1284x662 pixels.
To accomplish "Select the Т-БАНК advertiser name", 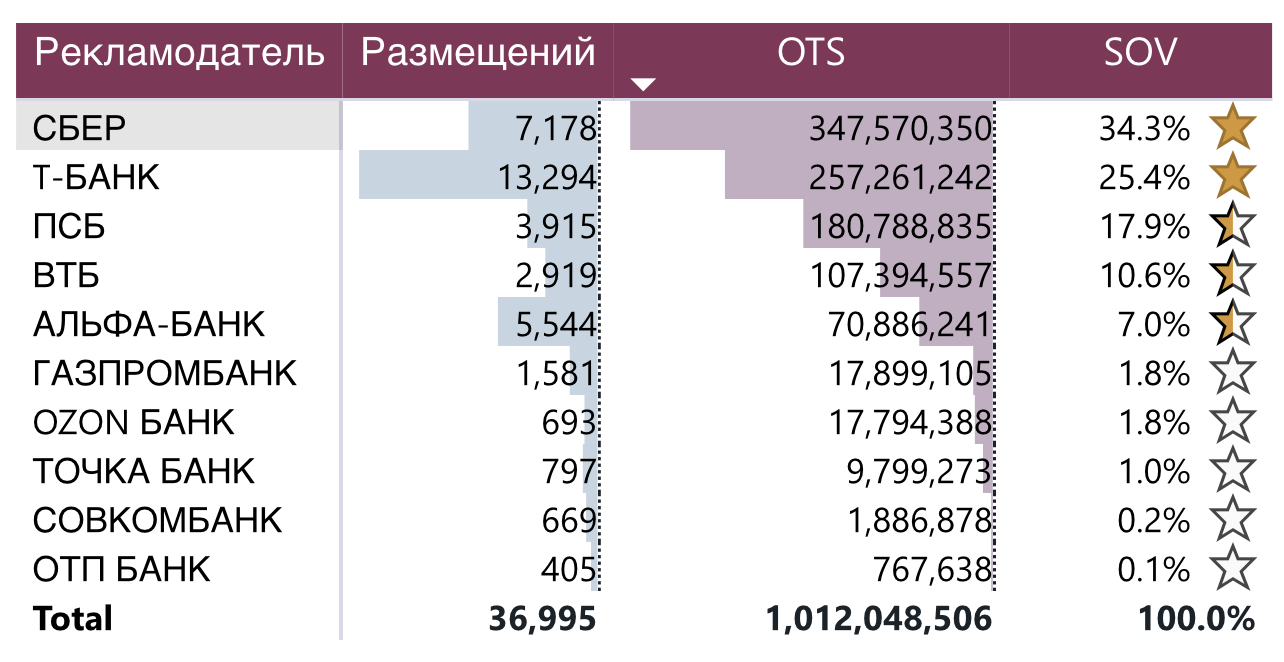I will click(x=96, y=178).
